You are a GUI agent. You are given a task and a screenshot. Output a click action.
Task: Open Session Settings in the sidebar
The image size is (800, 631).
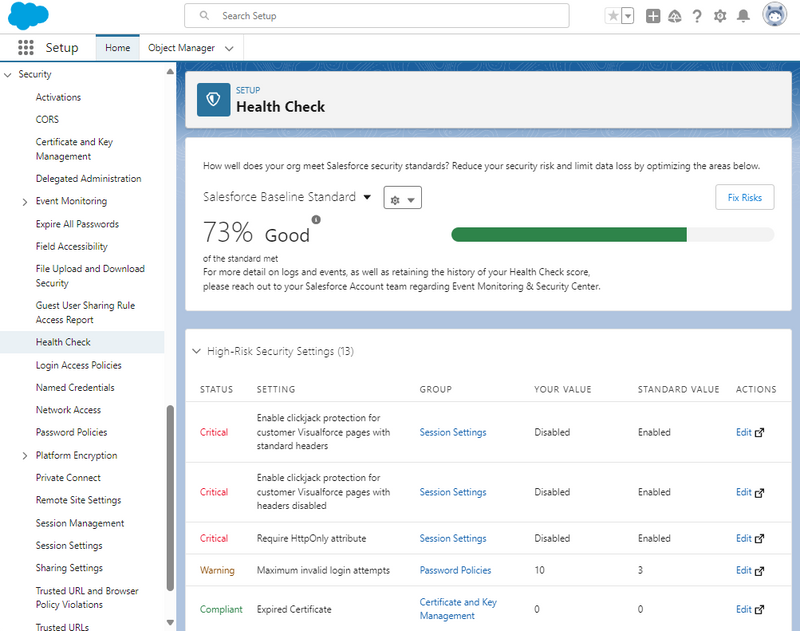click(69, 546)
